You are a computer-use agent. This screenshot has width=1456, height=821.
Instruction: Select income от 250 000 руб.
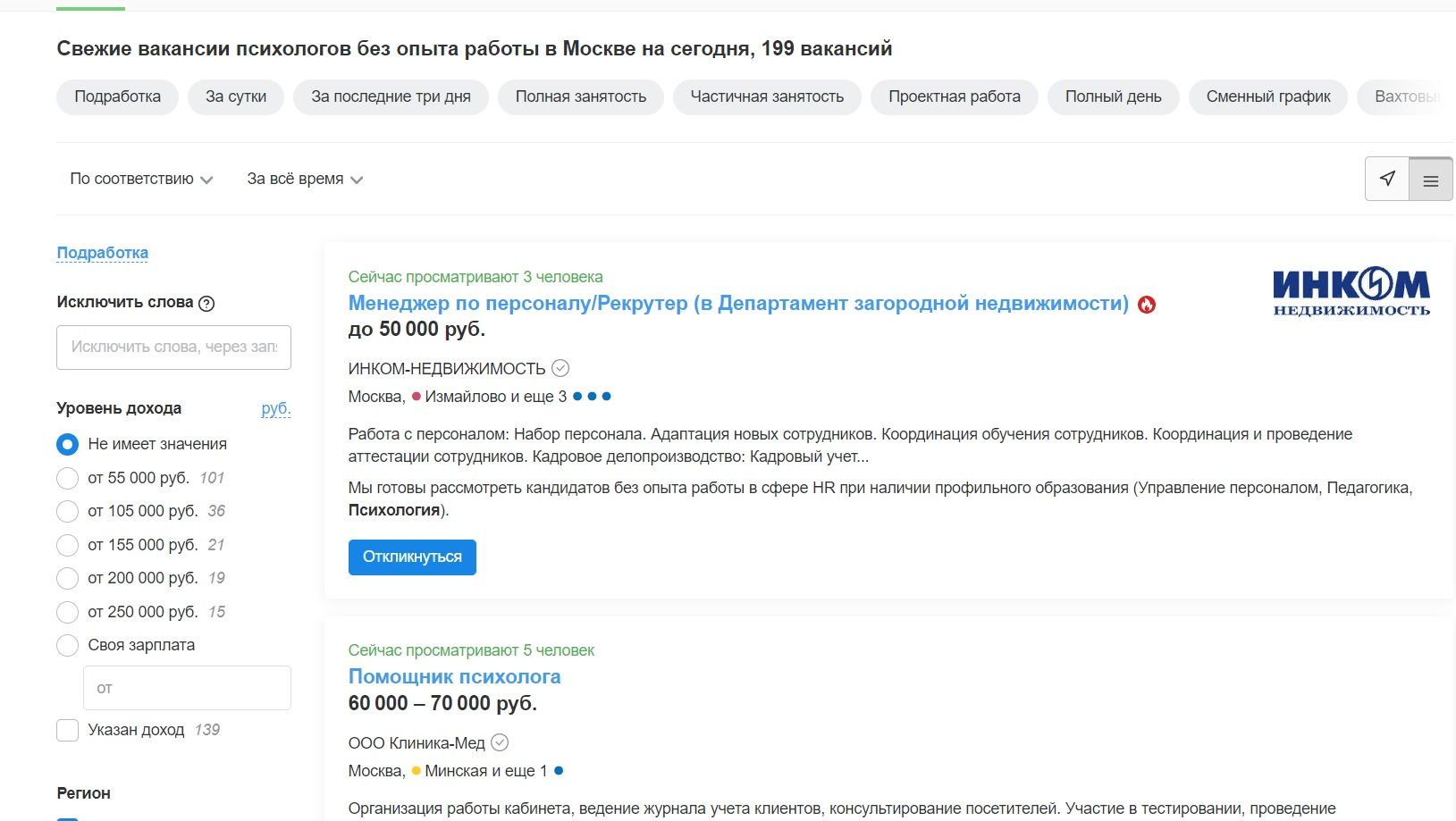click(x=68, y=612)
